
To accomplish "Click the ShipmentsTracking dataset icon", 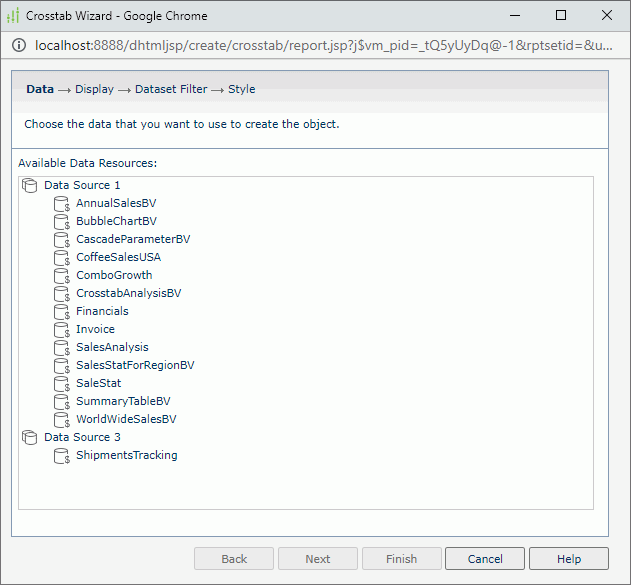I will coord(62,456).
